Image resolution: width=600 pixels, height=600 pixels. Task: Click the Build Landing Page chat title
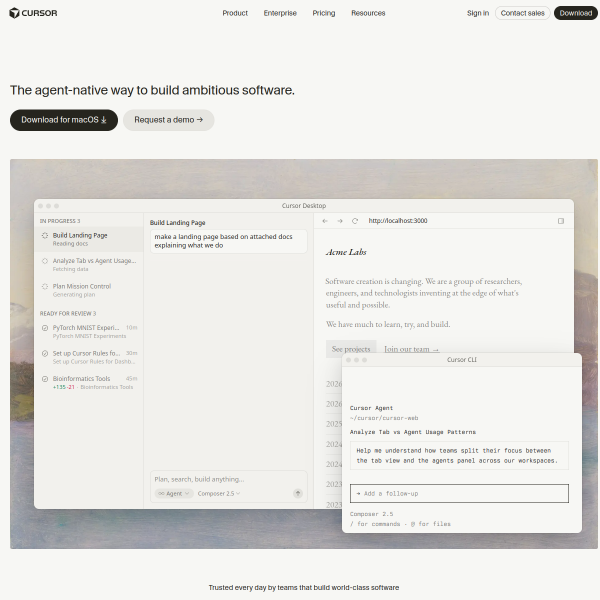(178, 223)
